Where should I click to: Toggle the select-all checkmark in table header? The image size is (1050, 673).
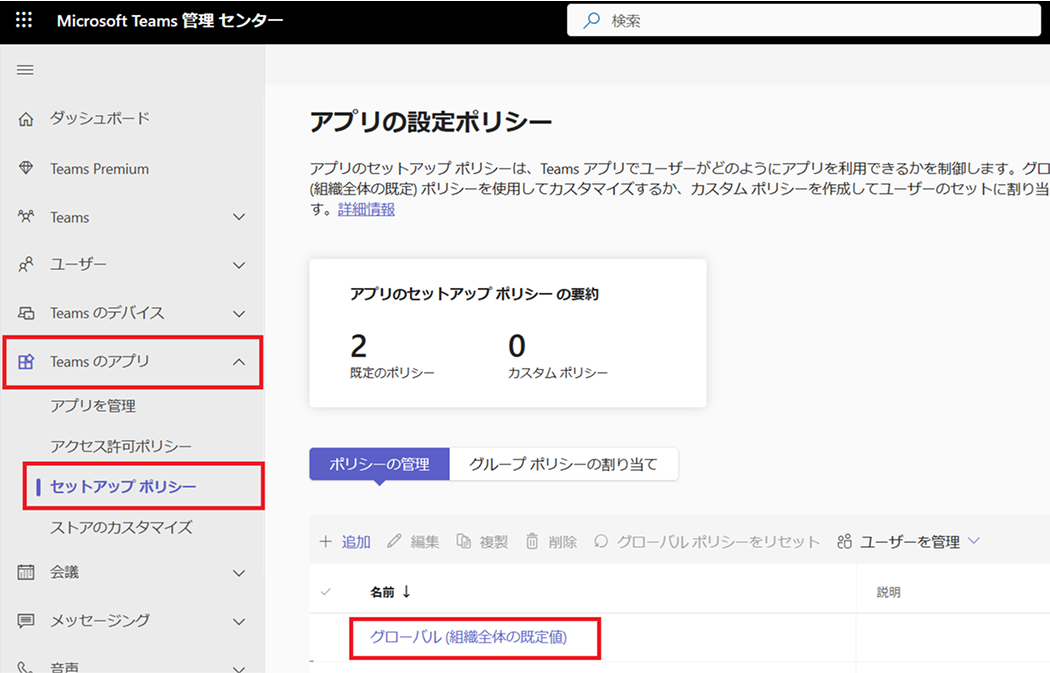[x=325, y=591]
